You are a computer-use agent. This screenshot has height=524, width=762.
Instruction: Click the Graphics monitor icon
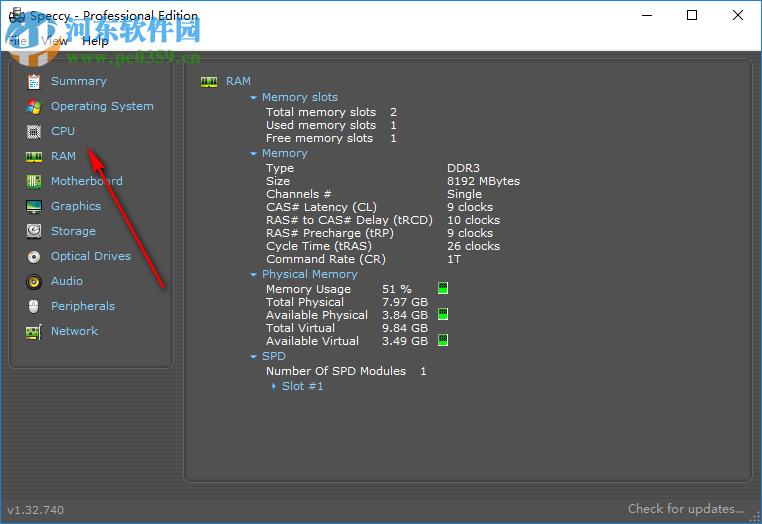34,207
